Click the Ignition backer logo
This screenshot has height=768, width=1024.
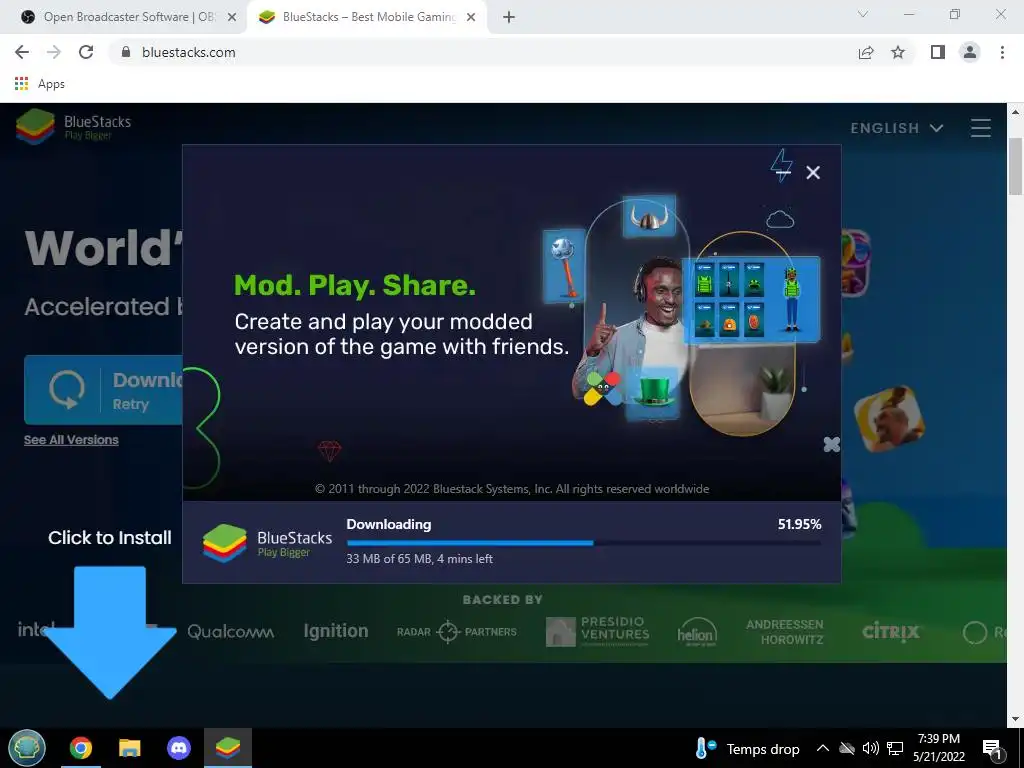[x=336, y=631]
